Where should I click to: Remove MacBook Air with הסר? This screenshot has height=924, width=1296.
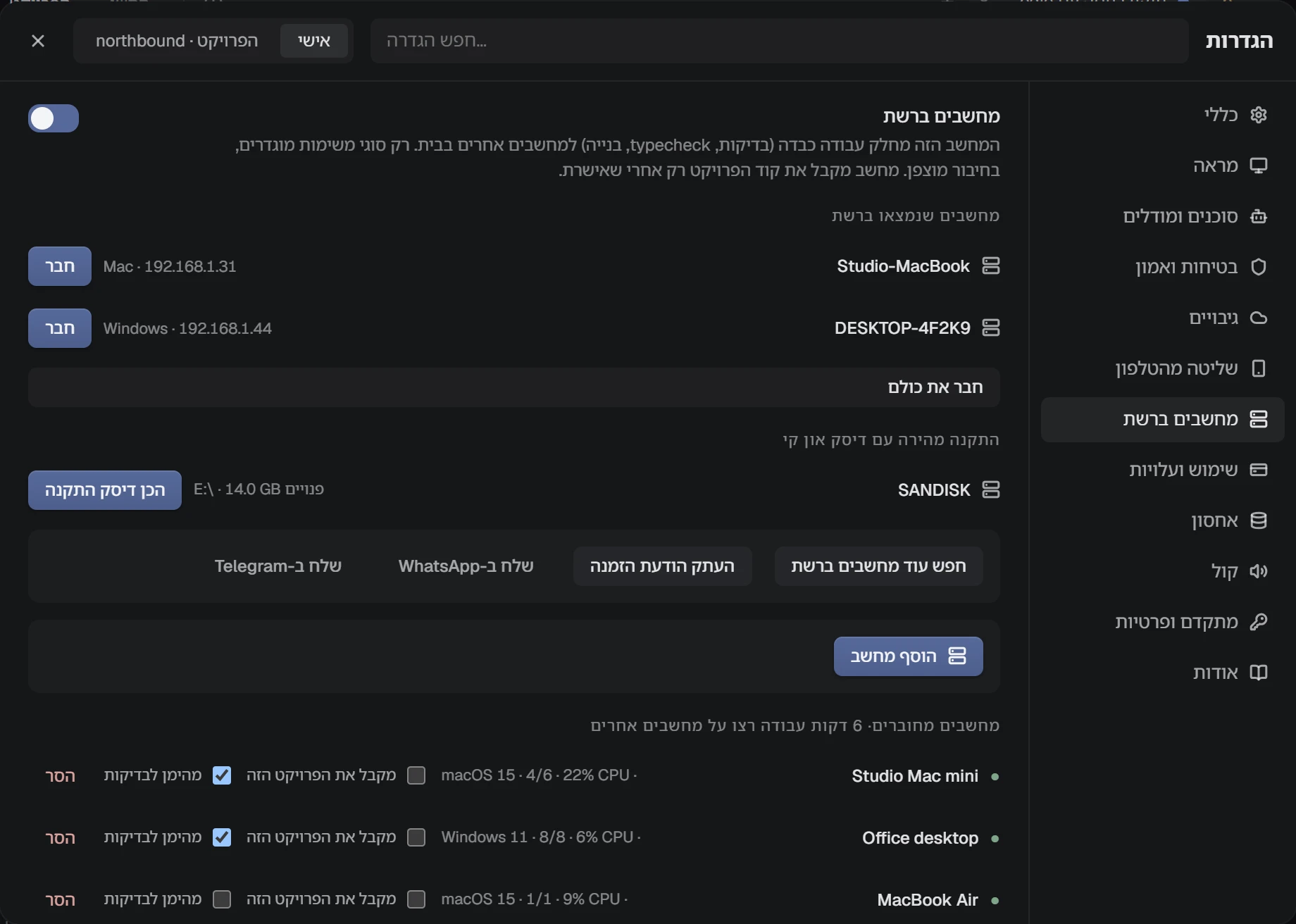[60, 900]
